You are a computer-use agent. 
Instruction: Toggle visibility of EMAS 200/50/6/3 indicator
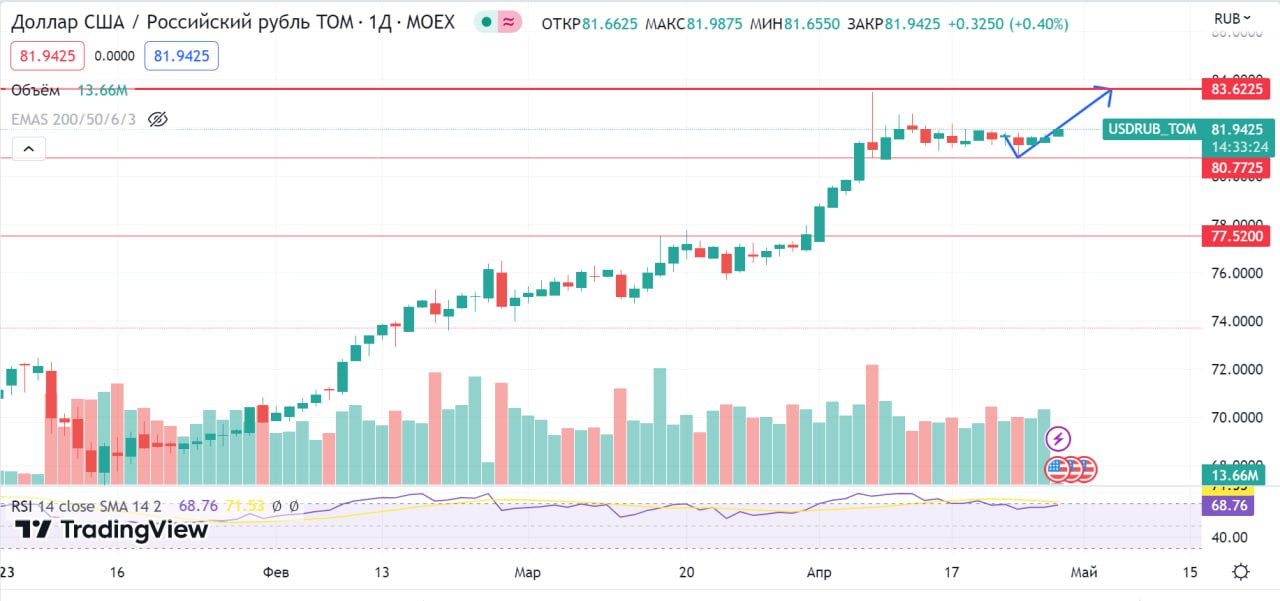point(157,120)
